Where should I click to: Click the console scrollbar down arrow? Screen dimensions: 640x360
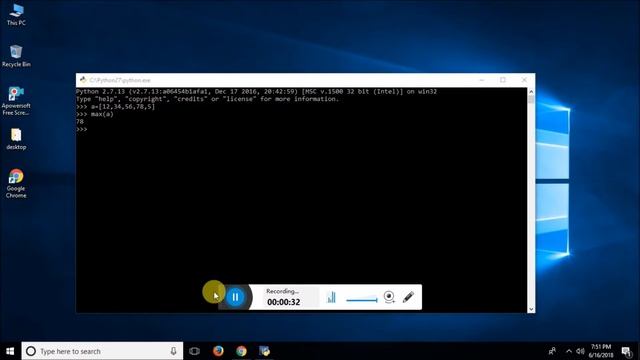coord(531,309)
